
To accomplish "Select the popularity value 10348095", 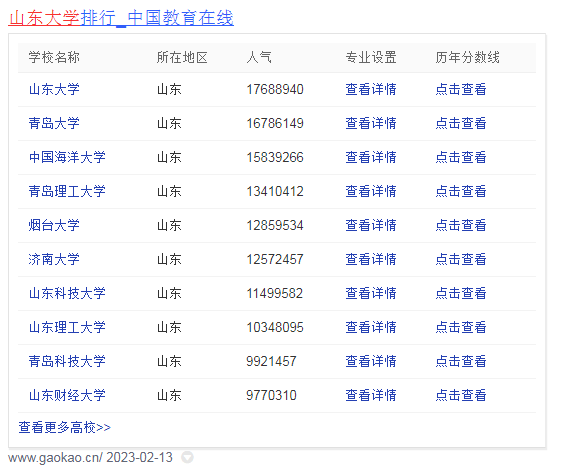I will click(275, 327).
